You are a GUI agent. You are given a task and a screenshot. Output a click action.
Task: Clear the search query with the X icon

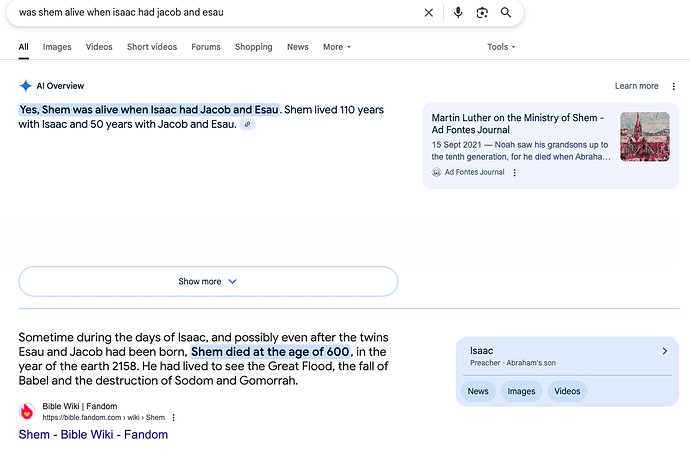click(x=429, y=13)
